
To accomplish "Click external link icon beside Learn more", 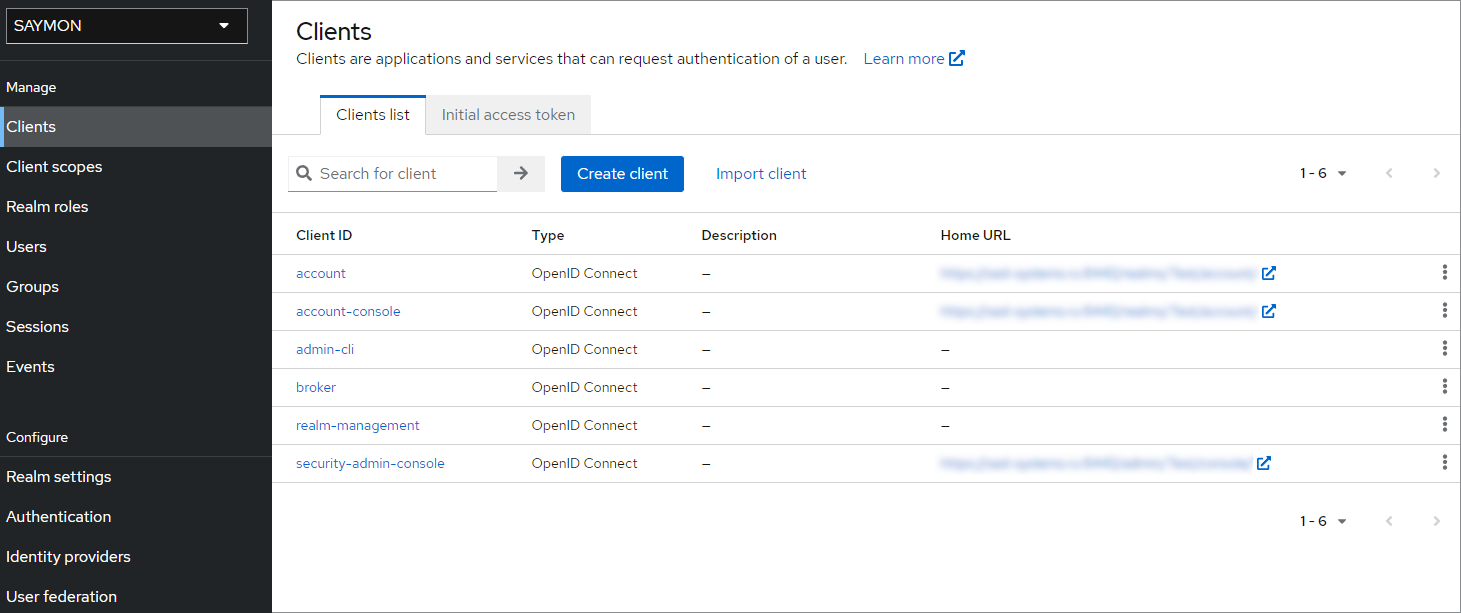I will click(x=957, y=58).
